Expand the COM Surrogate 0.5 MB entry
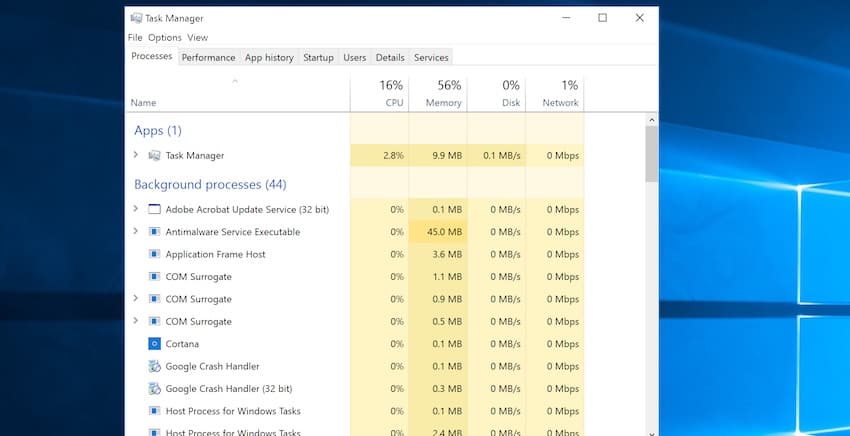The image size is (850, 436). coord(136,320)
